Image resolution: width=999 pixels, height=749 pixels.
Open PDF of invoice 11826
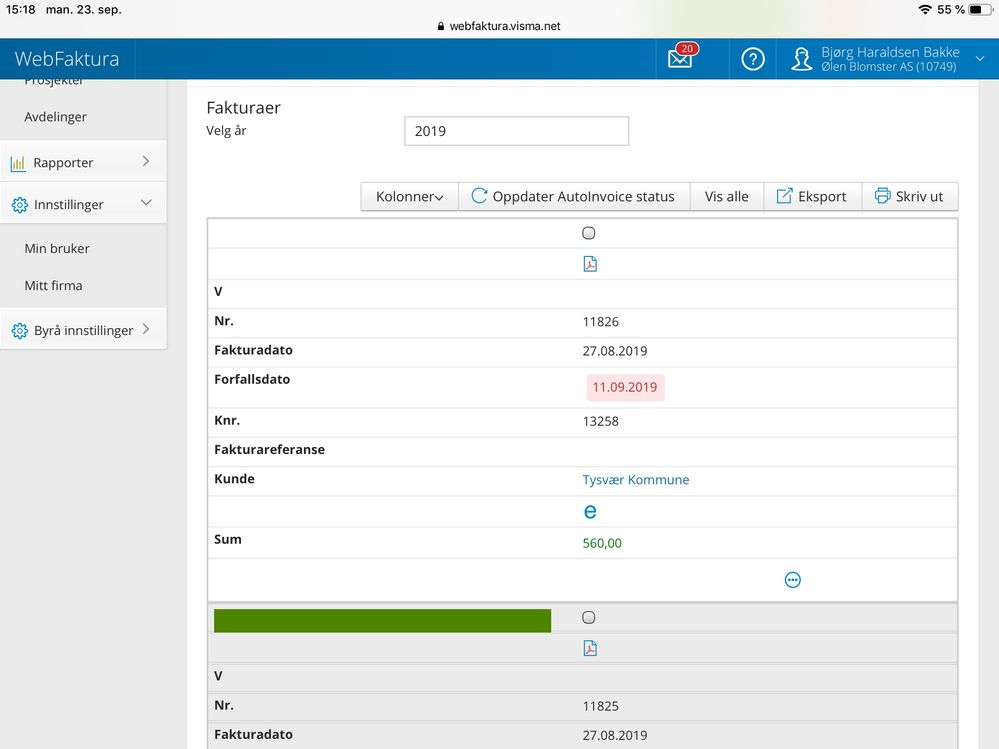click(590, 264)
